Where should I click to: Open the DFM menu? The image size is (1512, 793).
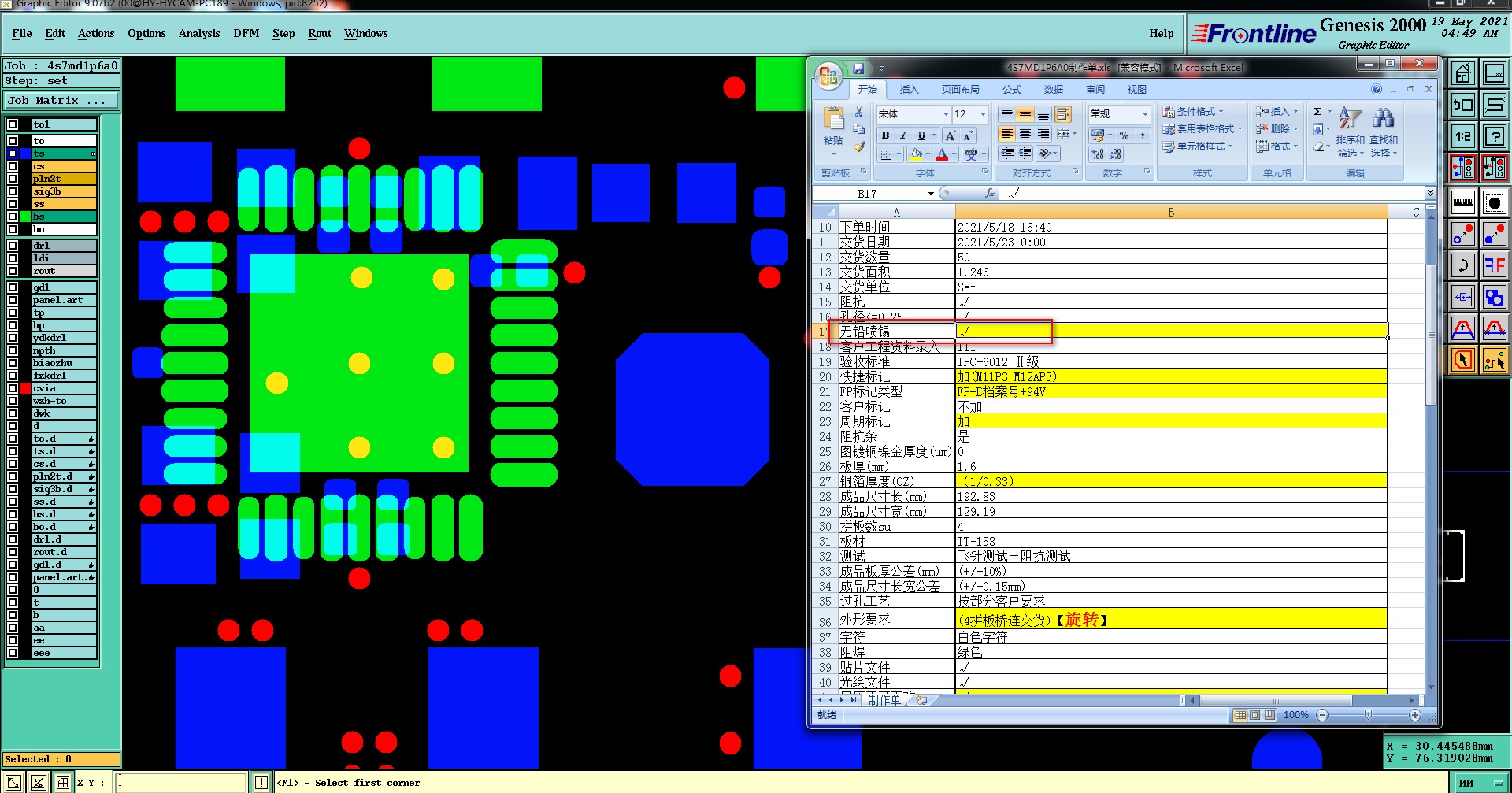246,33
